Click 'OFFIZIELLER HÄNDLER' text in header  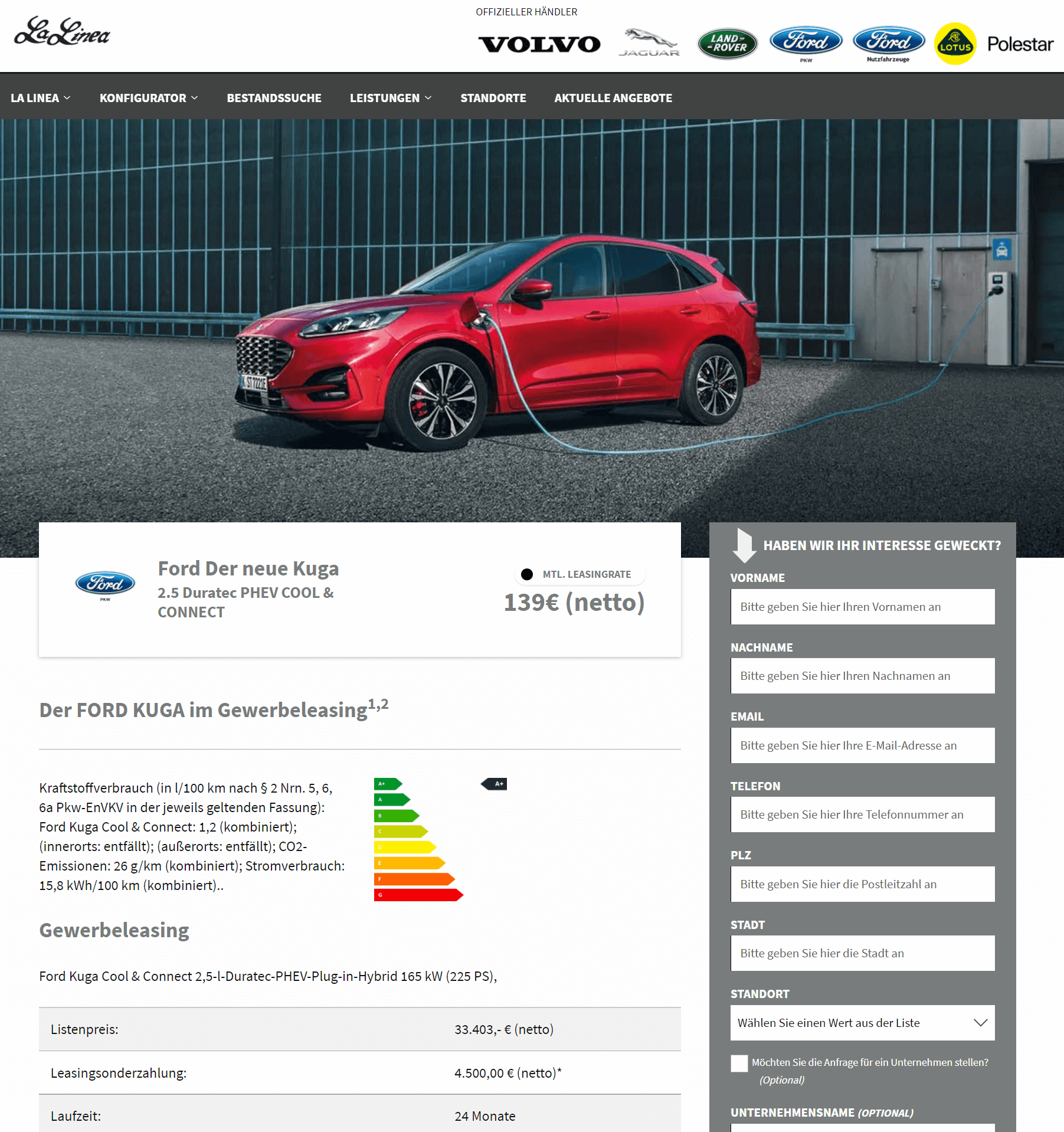(x=526, y=12)
